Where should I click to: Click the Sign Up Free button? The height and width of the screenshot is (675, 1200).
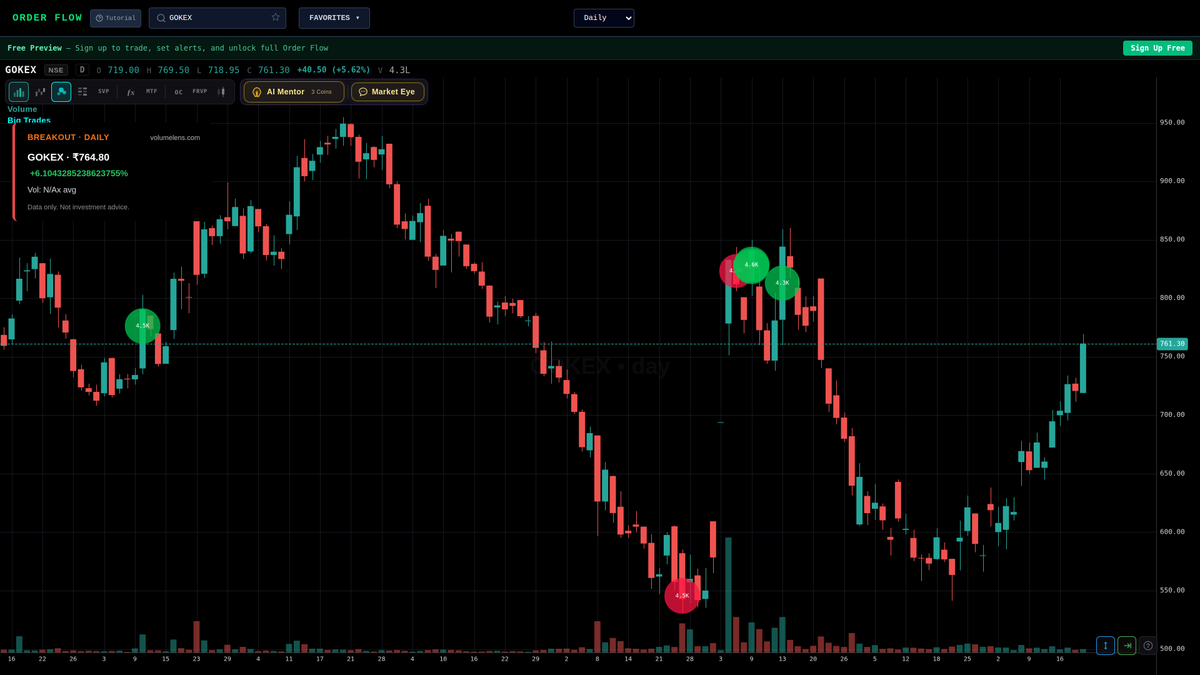coord(1157,47)
